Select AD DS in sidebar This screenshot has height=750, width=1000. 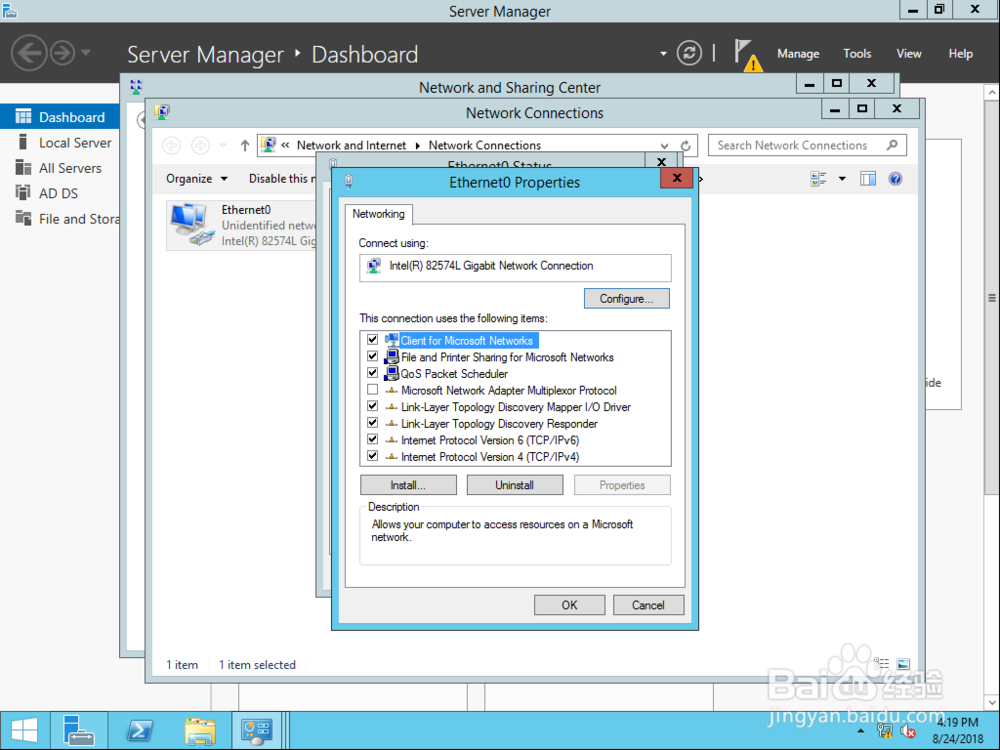60,193
